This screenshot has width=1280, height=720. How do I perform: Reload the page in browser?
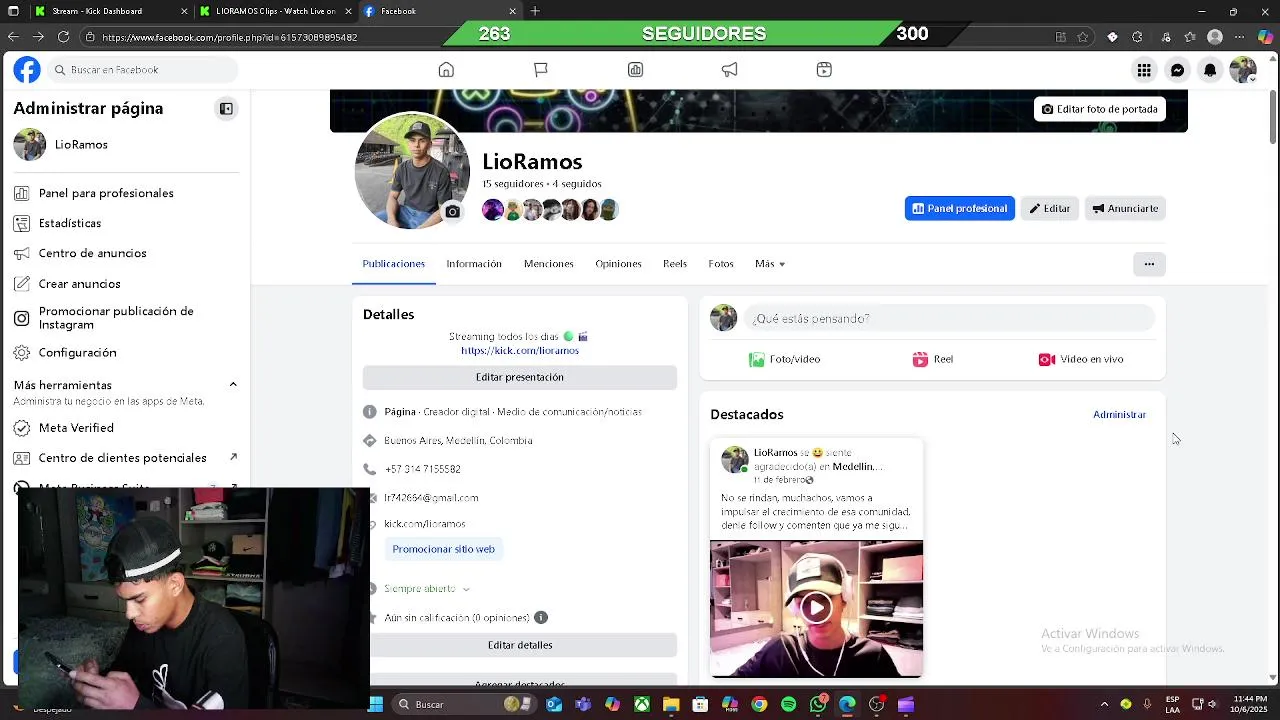click(x=63, y=37)
